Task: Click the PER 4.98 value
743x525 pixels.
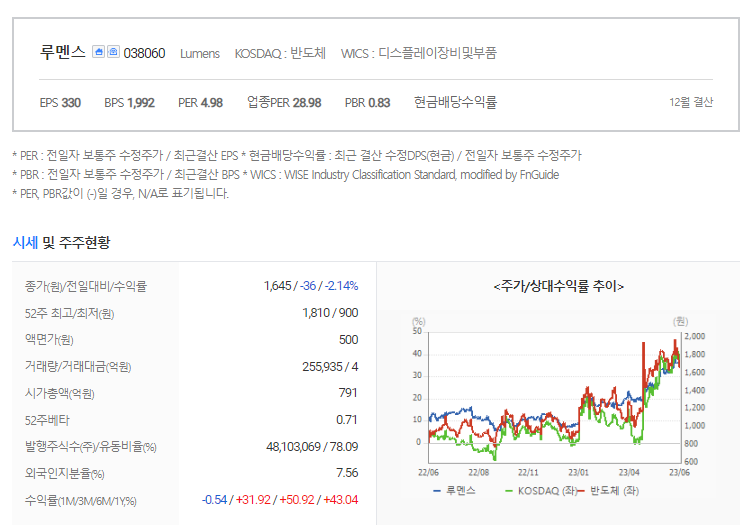Action: pyautogui.click(x=200, y=103)
